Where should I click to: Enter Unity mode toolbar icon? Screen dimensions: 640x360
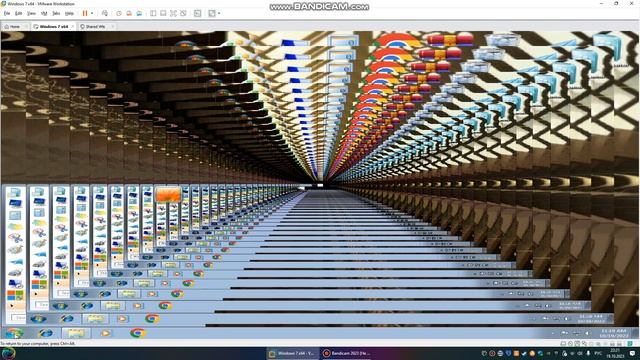pos(183,13)
